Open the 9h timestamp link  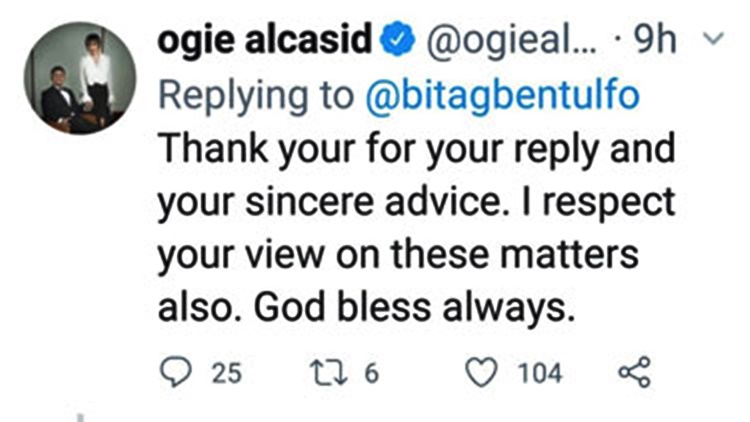[x=660, y=43]
